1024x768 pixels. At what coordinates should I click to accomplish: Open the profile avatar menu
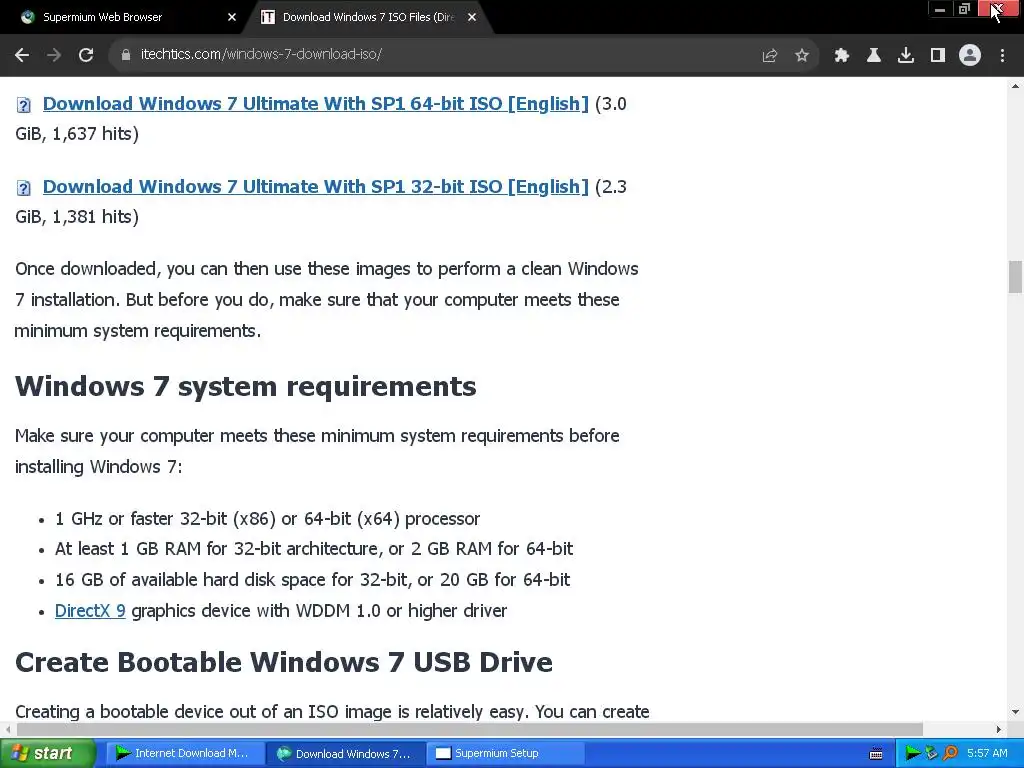[x=970, y=56]
